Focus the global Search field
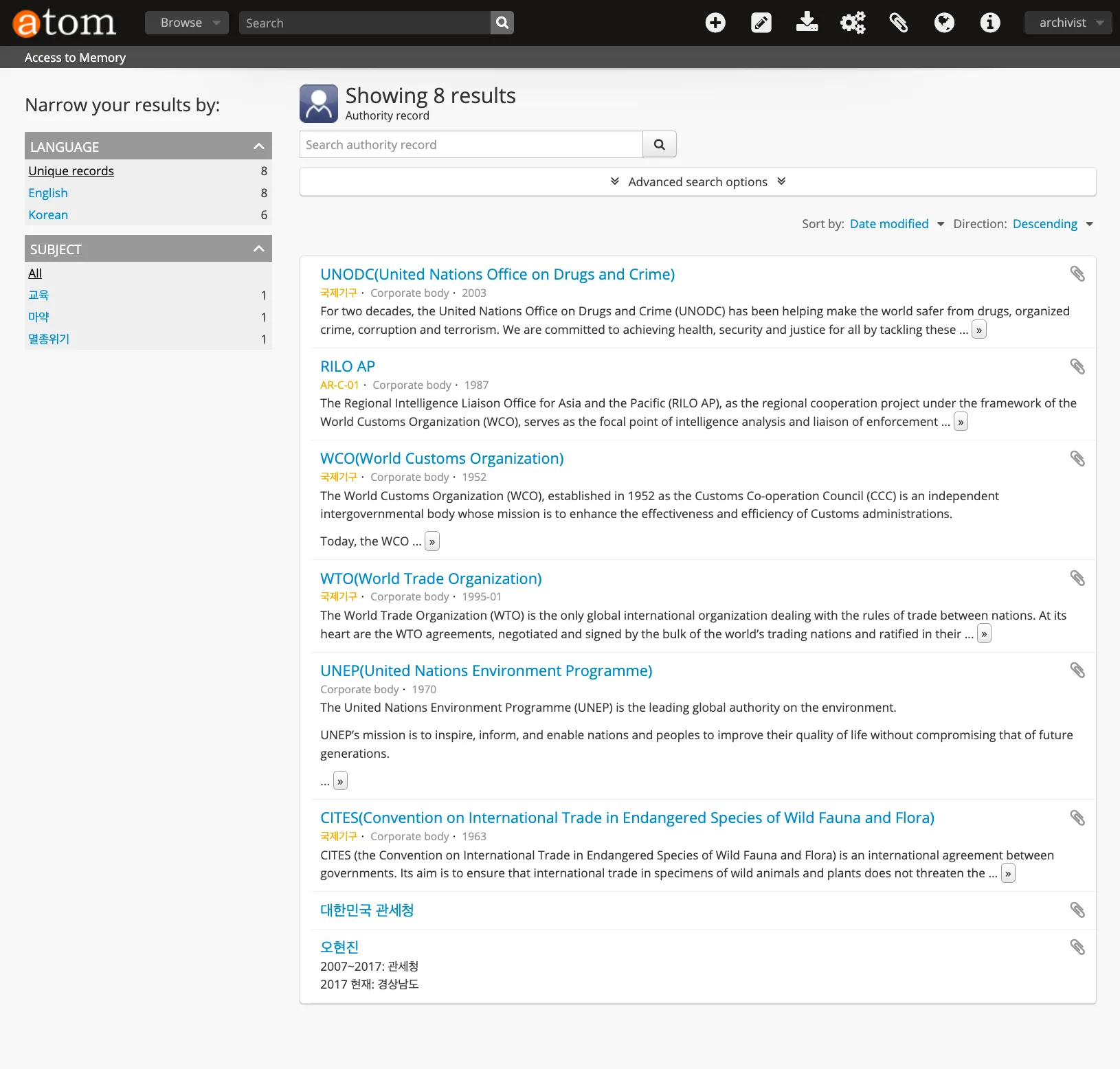The image size is (1120, 1069). tap(365, 23)
